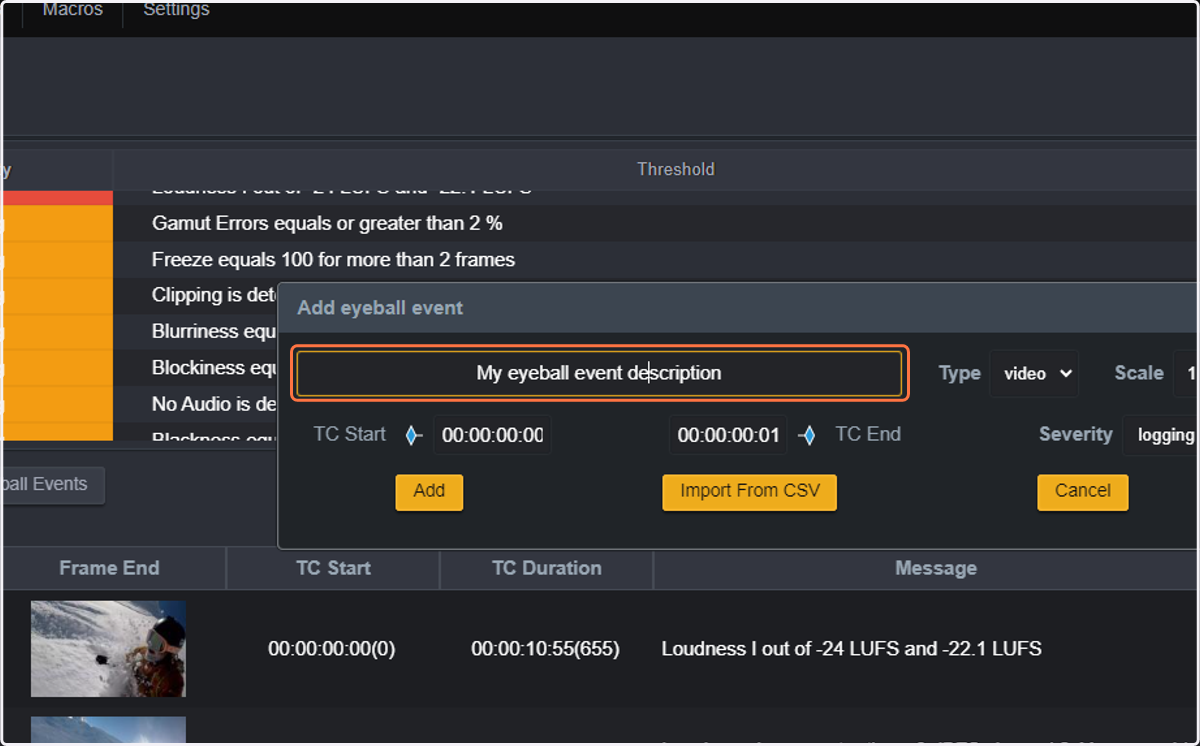Open the Severity dropdown set to logging
Image resolution: width=1200 pixels, height=746 pixels.
tap(1162, 435)
